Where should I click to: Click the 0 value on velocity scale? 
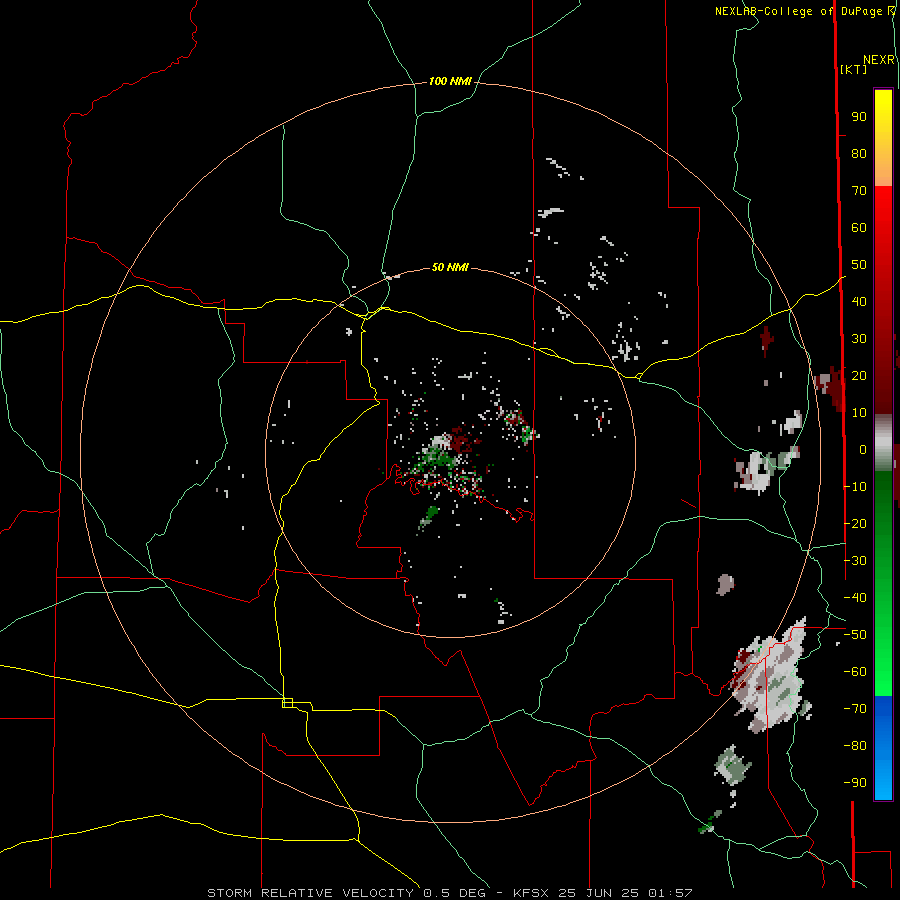click(x=863, y=450)
